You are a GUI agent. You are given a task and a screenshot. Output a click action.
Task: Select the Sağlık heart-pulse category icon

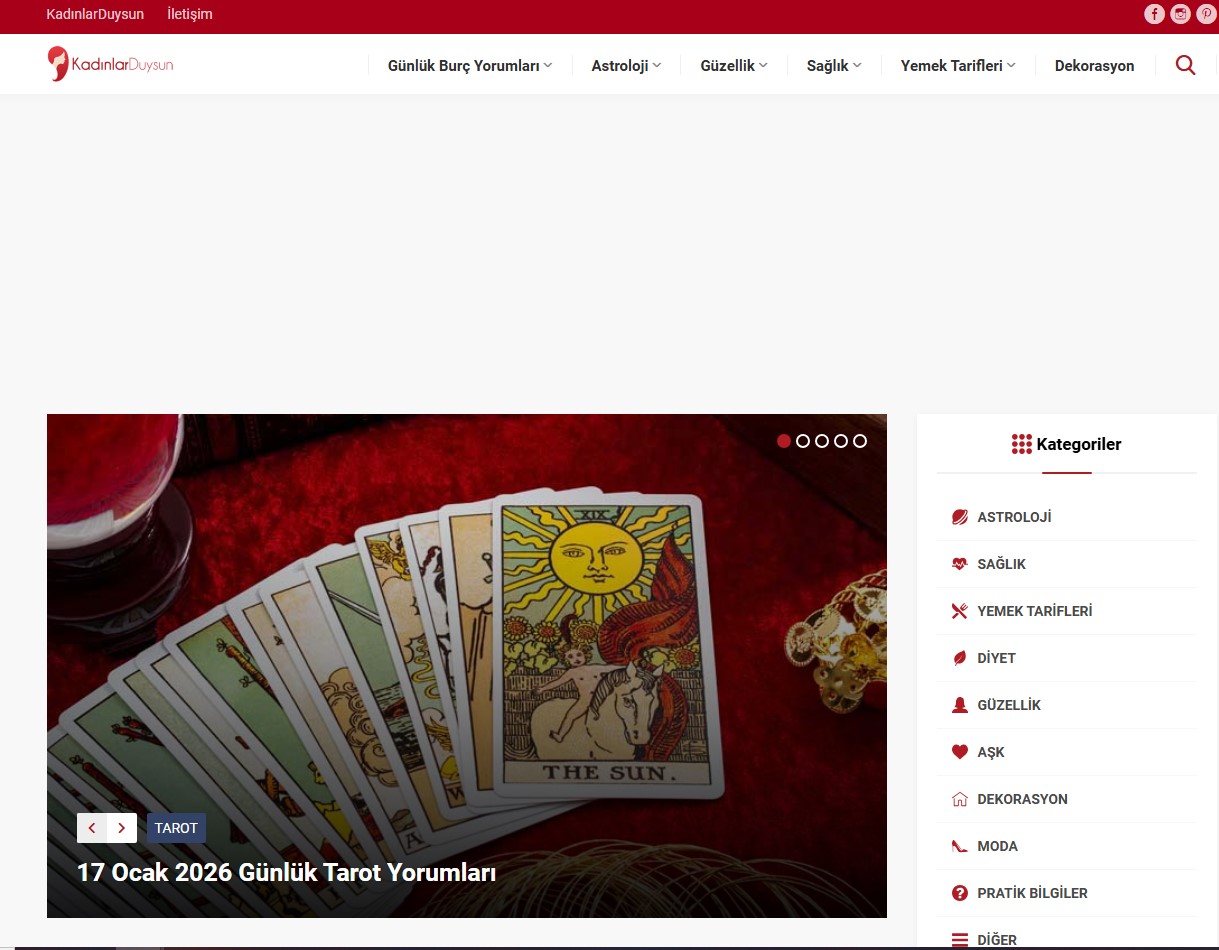point(959,564)
